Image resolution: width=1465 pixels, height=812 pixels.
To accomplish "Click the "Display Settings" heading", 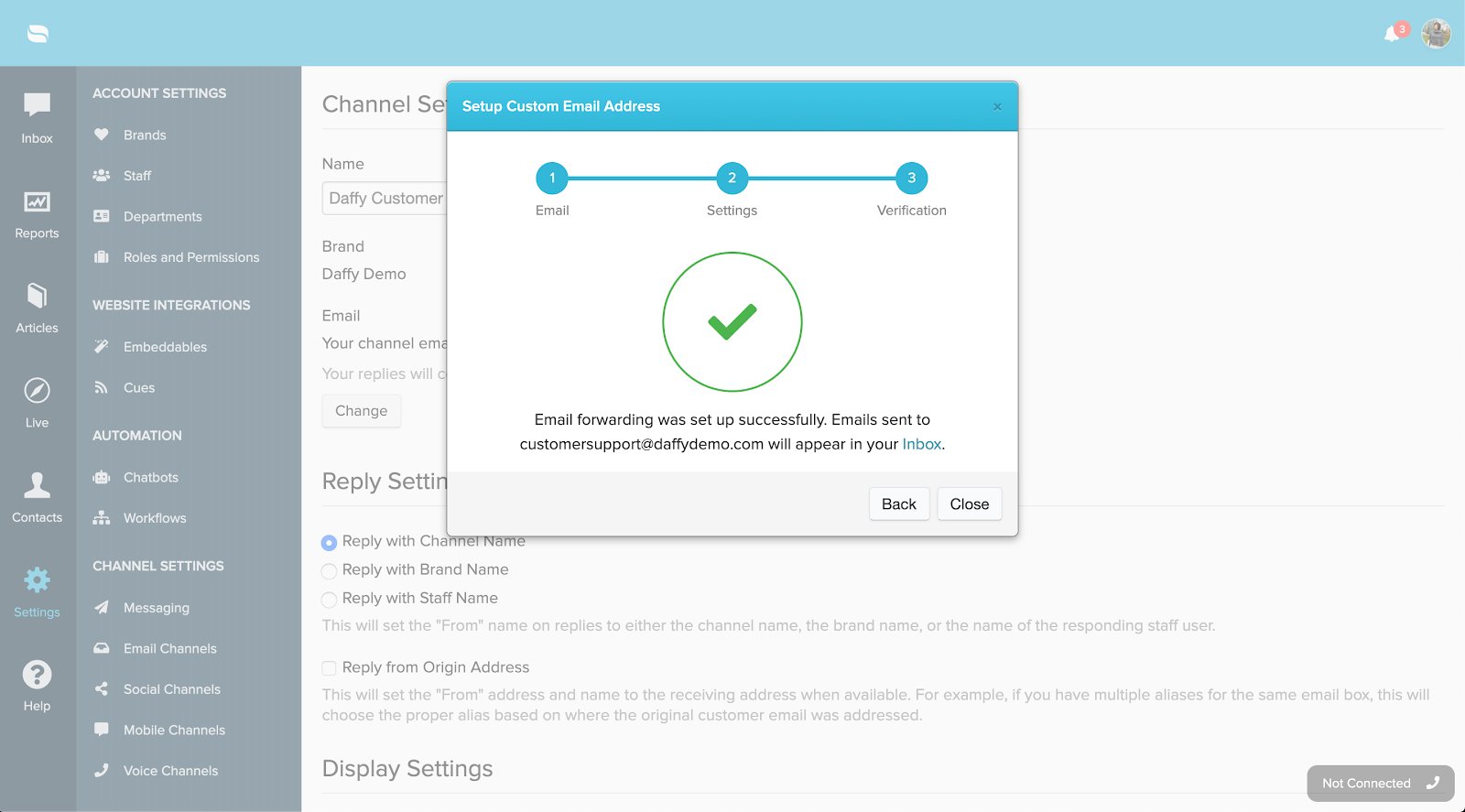I will 407,768.
